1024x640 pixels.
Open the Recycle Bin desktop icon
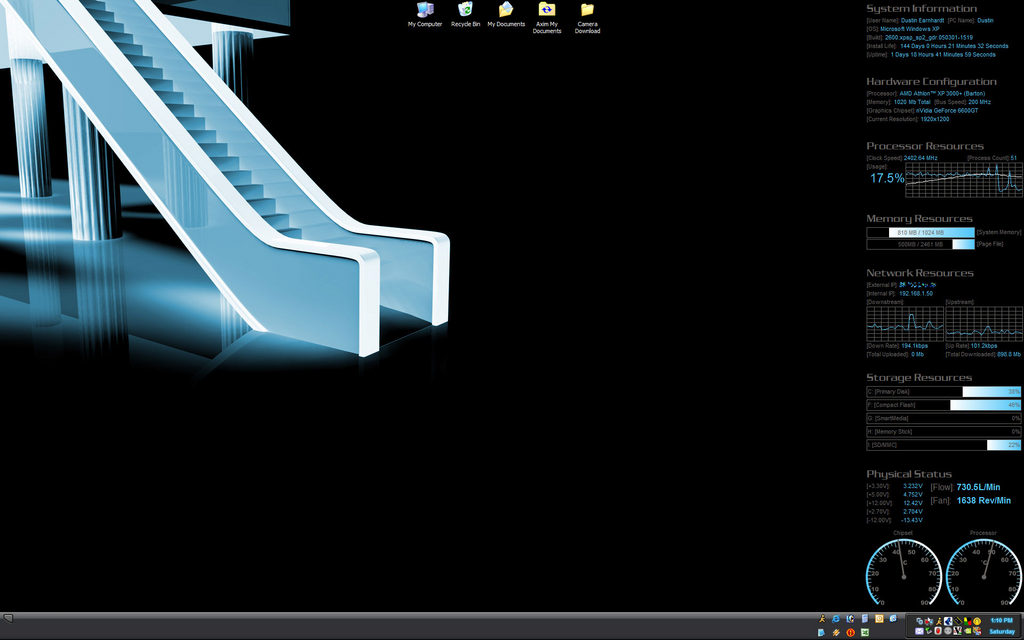(x=465, y=14)
